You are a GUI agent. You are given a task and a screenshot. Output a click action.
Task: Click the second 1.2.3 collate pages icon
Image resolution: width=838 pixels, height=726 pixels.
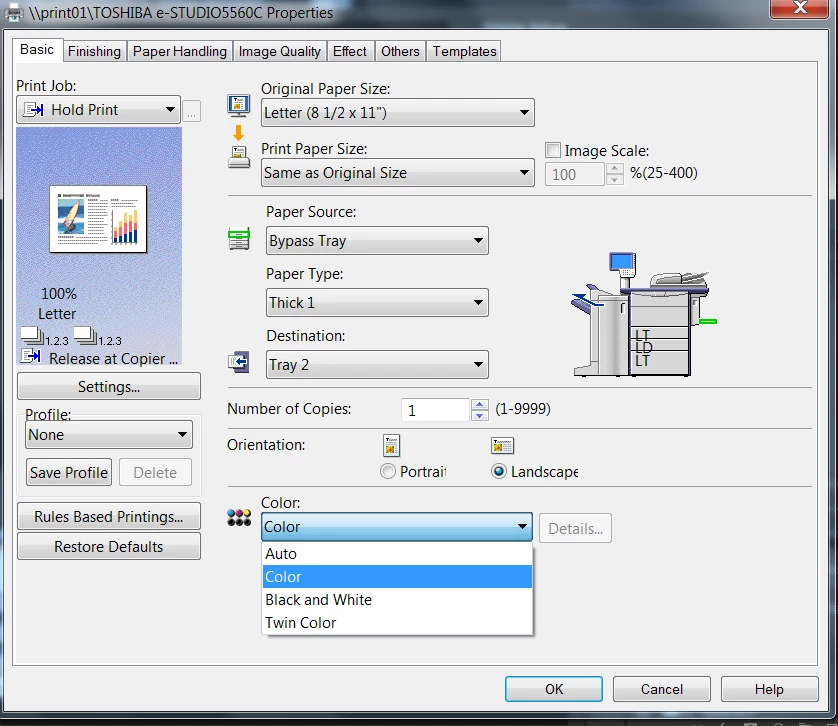click(x=84, y=335)
